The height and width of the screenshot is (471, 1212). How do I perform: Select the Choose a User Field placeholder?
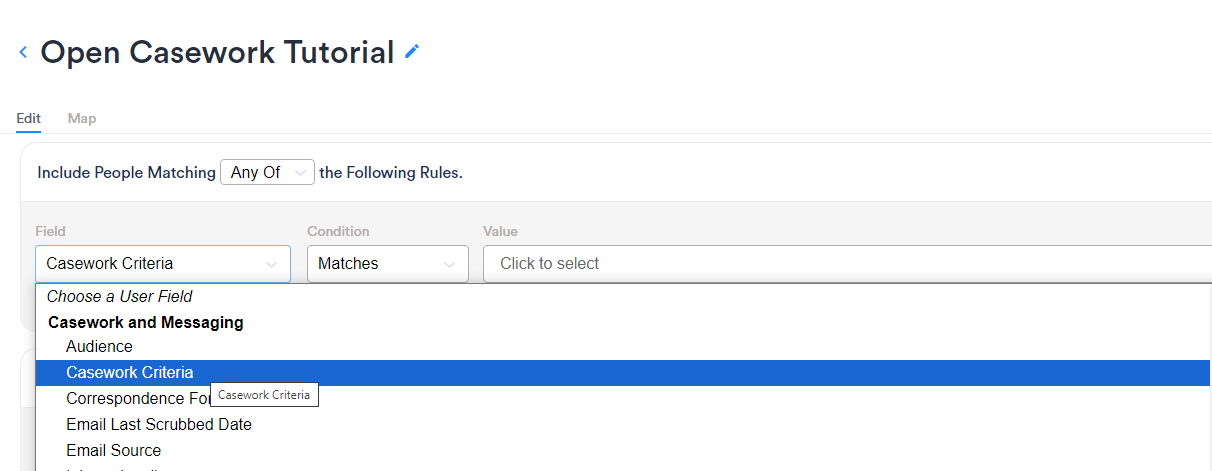119,296
